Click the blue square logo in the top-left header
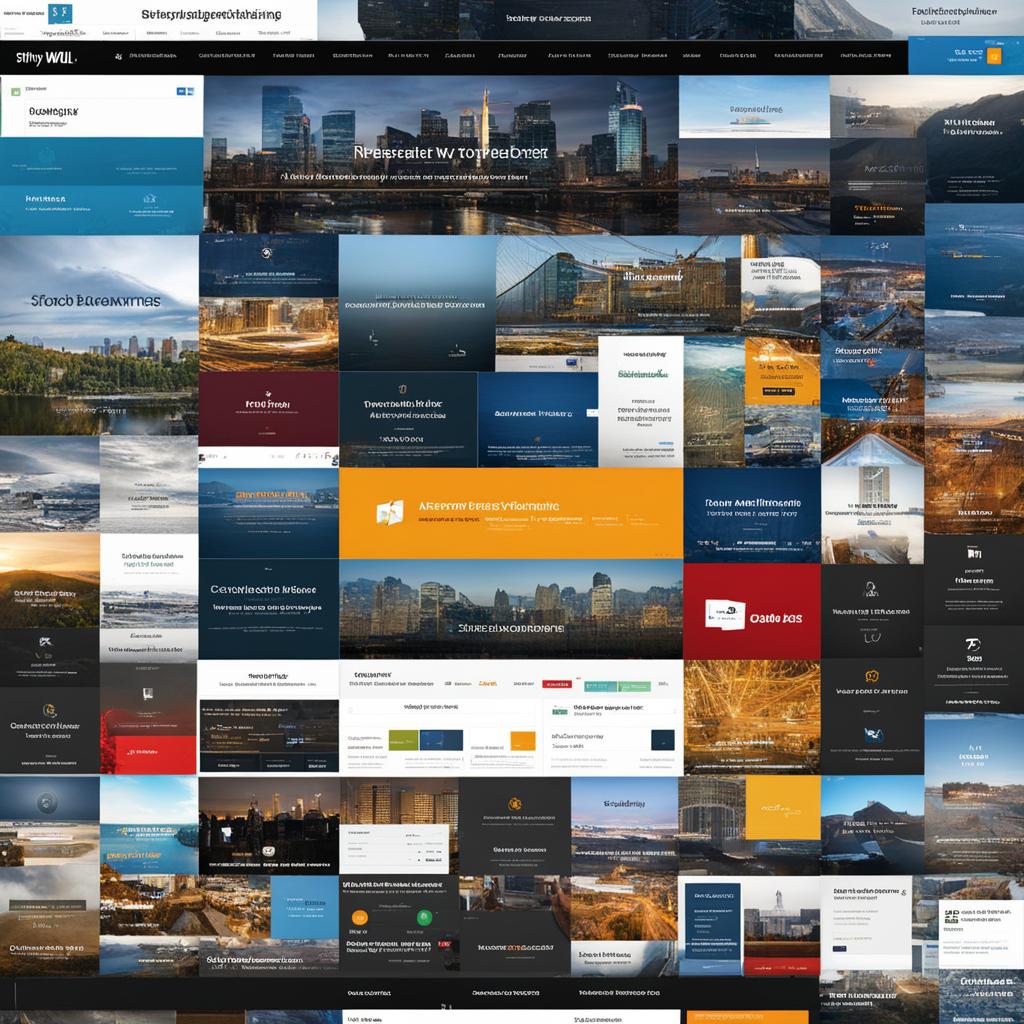The height and width of the screenshot is (1024, 1024). pyautogui.click(x=60, y=13)
